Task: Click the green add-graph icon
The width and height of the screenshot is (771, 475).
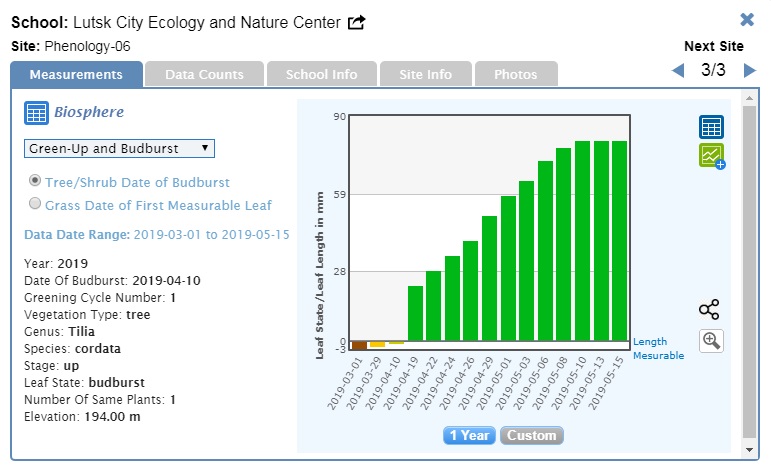Action: click(x=711, y=156)
